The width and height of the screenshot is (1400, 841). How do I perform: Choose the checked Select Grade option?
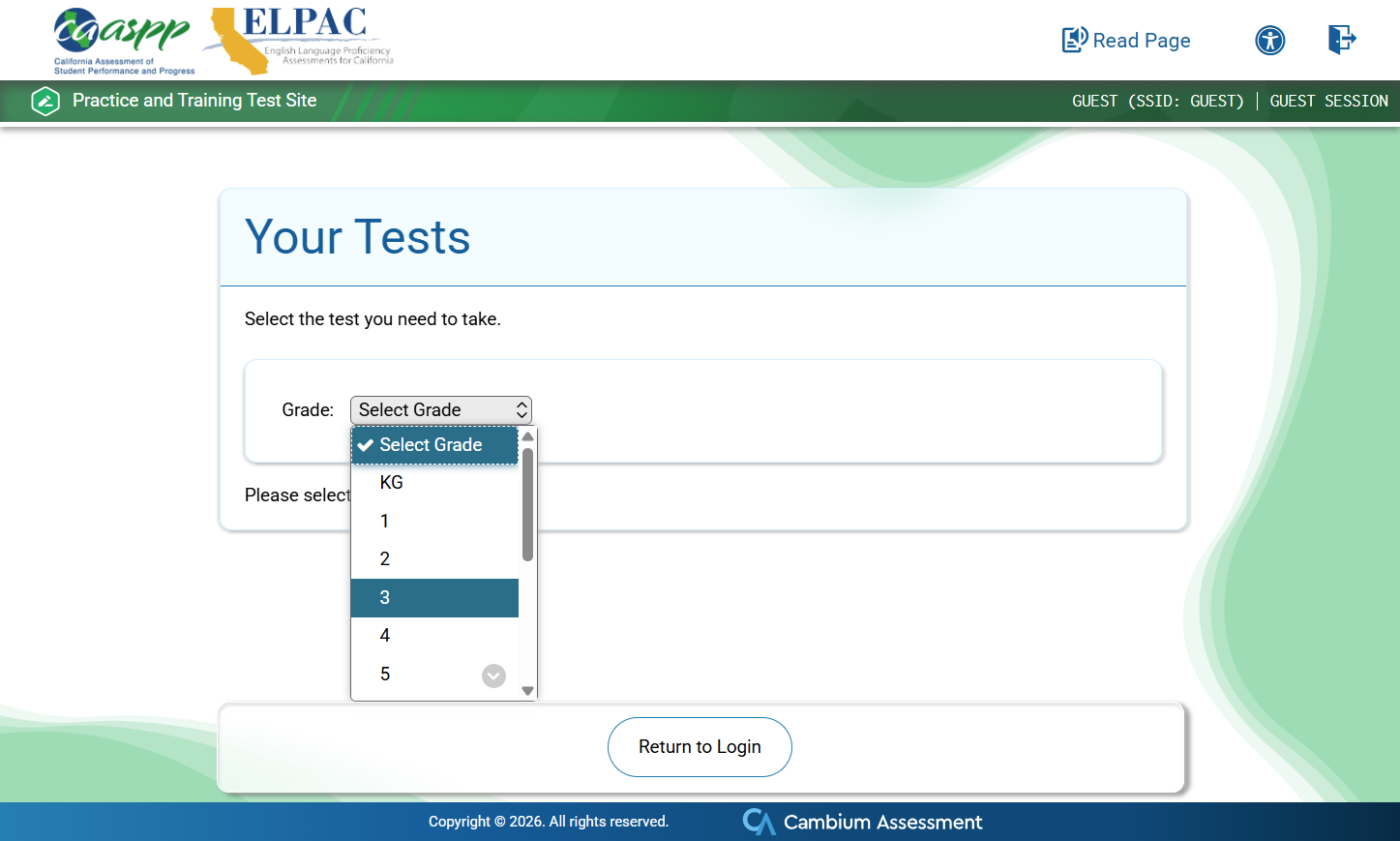coord(434,445)
